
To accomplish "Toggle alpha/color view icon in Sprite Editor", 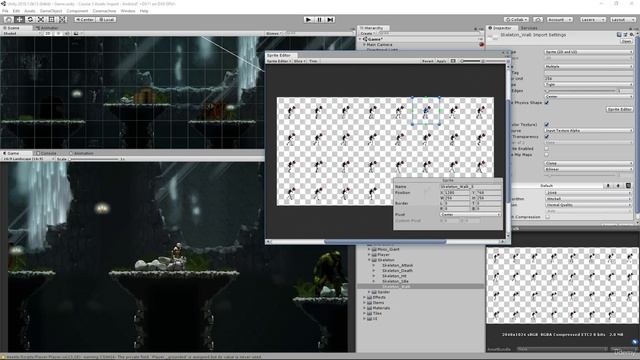I will pos(453,61).
